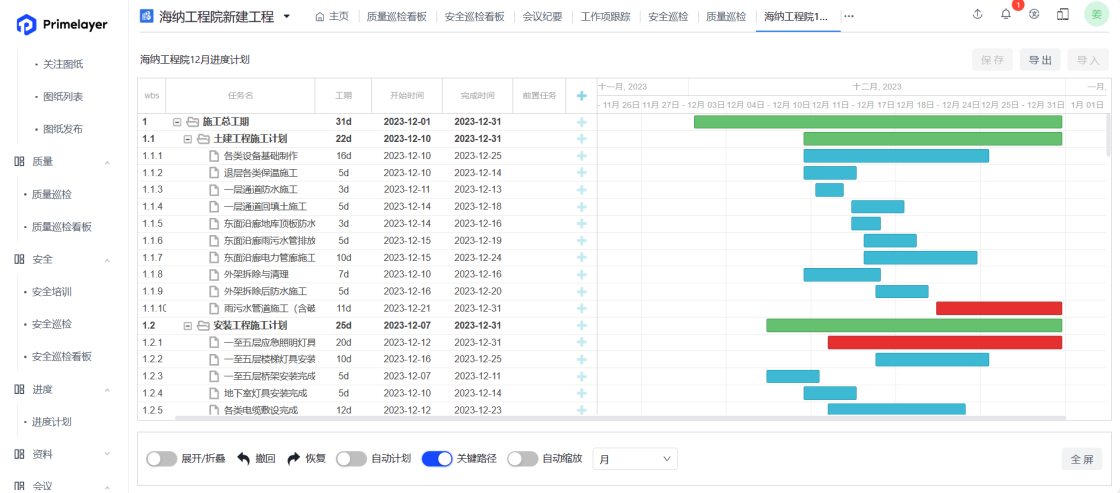Viewport: 1120px width, 493px height.
Task: Click the red 雨污水管道施工 Gantt bar
Action: [x=998, y=308]
